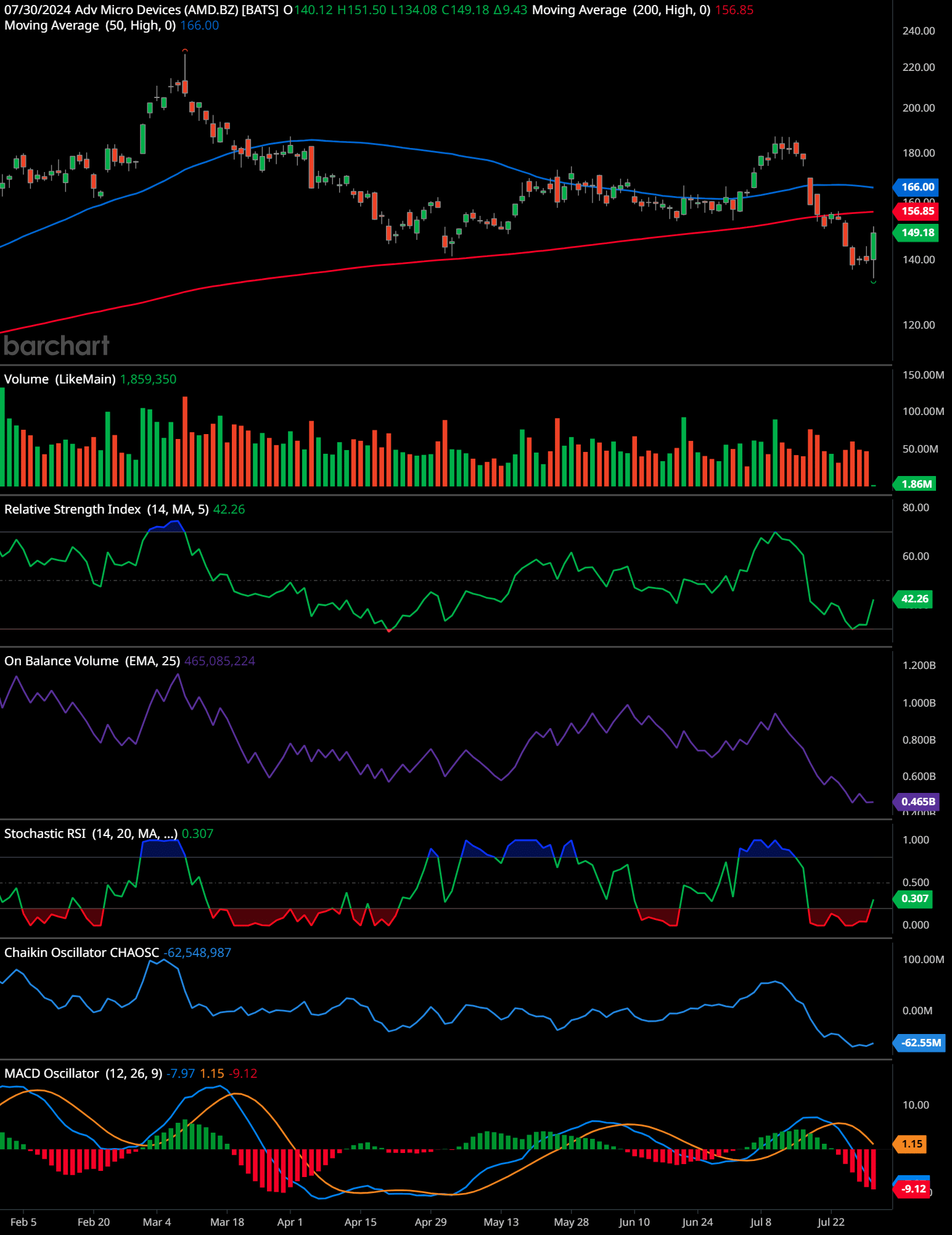This screenshot has width=952, height=1235.
Task: Click the 0.465B On Balance Volume tag
Action: pyautogui.click(x=917, y=802)
